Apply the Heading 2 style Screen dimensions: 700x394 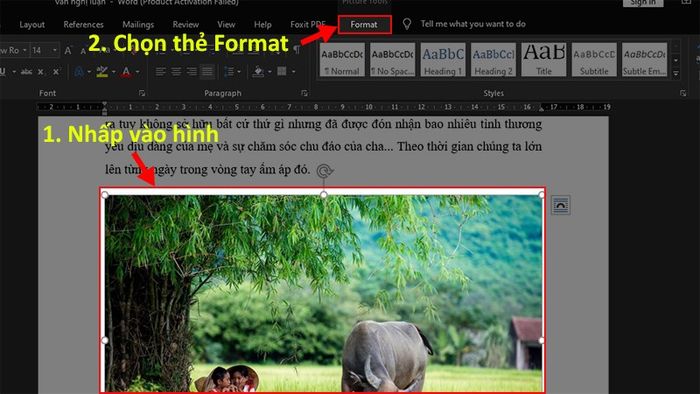click(493, 60)
